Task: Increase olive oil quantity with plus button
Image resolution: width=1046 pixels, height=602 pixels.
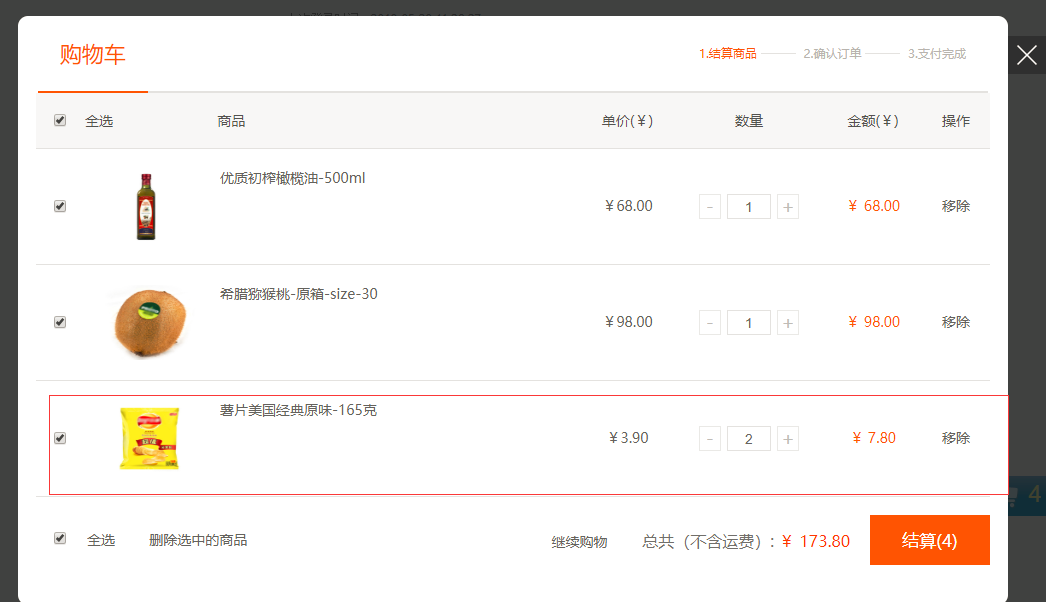Action: pyautogui.click(x=788, y=207)
